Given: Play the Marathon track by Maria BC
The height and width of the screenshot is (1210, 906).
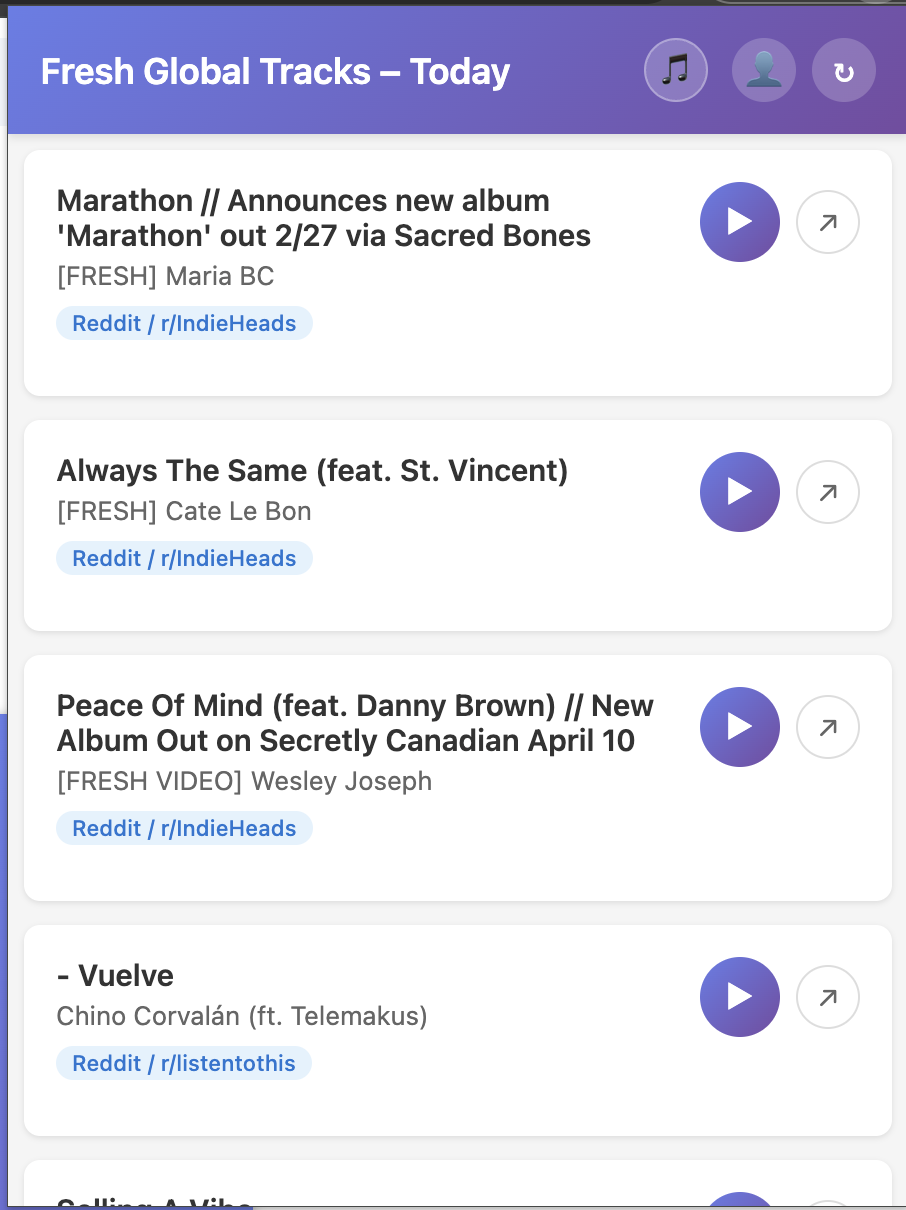Looking at the screenshot, I should pyautogui.click(x=740, y=222).
